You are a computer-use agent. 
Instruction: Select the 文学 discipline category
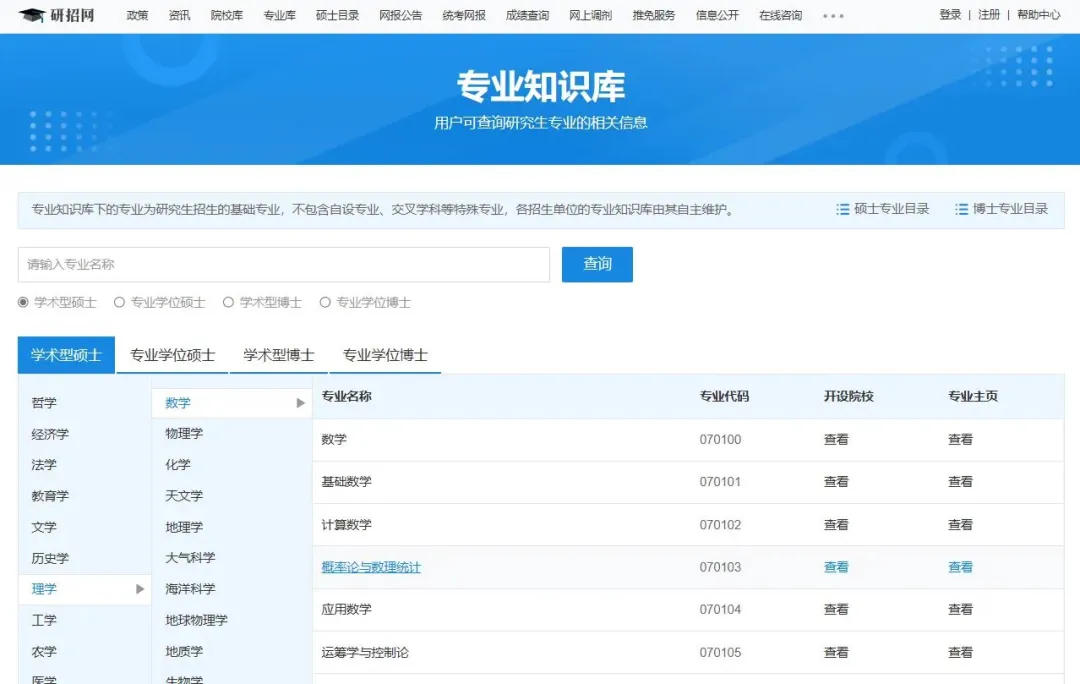[x=44, y=527]
